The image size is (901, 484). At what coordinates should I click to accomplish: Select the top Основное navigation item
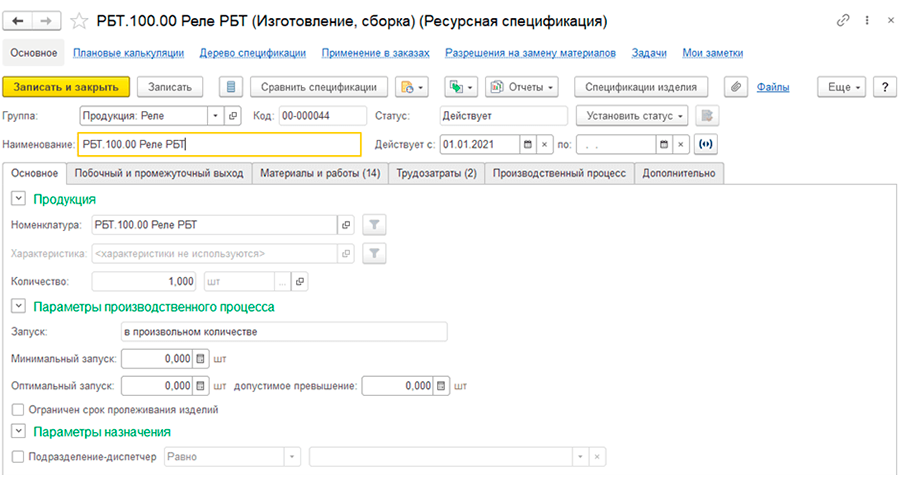(33, 53)
